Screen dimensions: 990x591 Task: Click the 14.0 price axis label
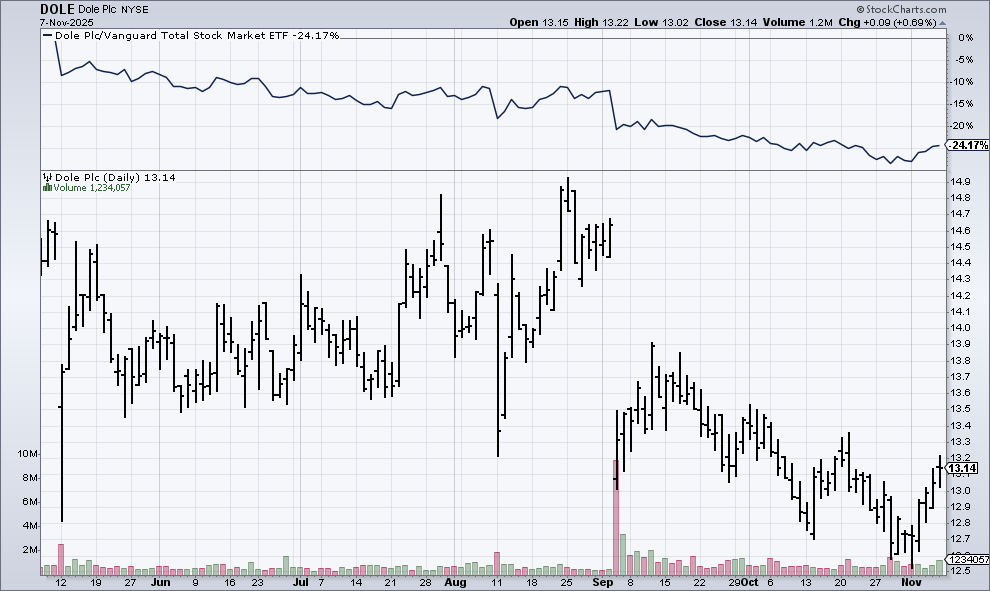pyautogui.click(x=960, y=328)
